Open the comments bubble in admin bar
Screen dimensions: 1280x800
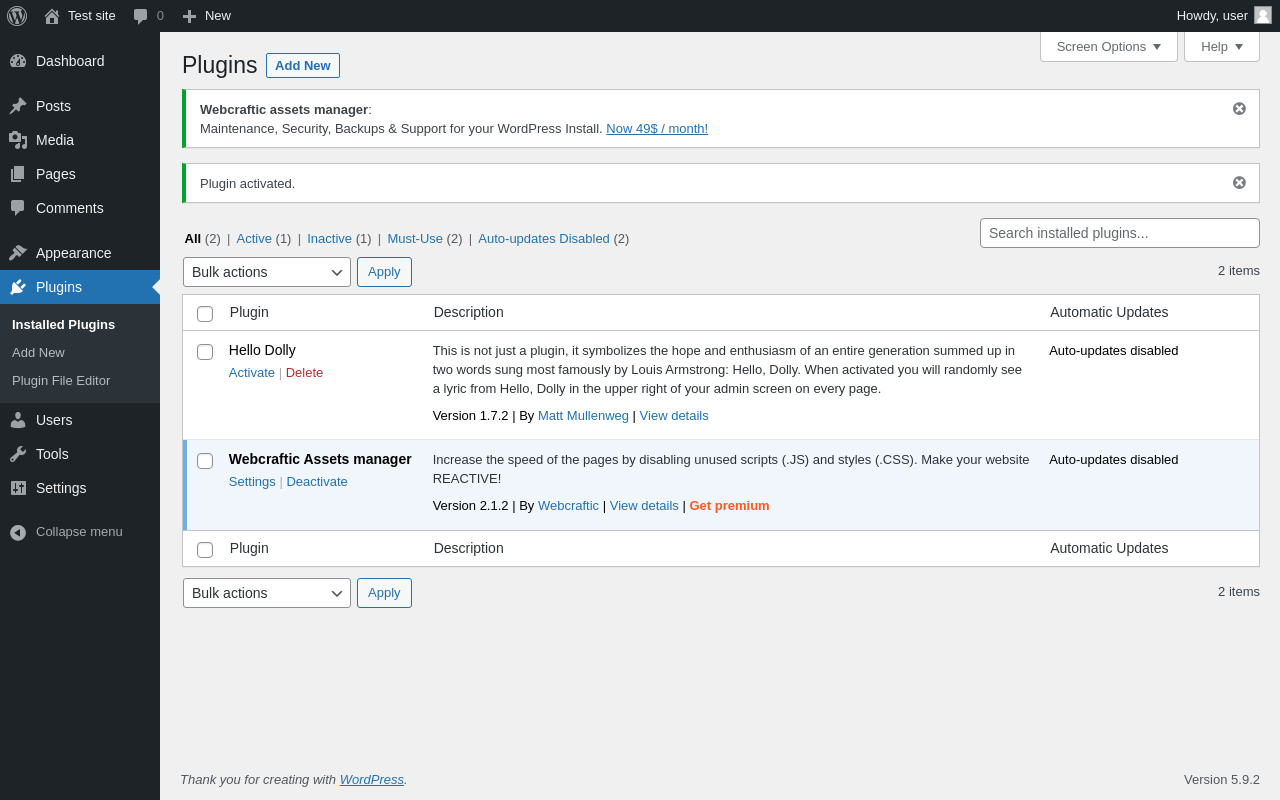click(141, 16)
